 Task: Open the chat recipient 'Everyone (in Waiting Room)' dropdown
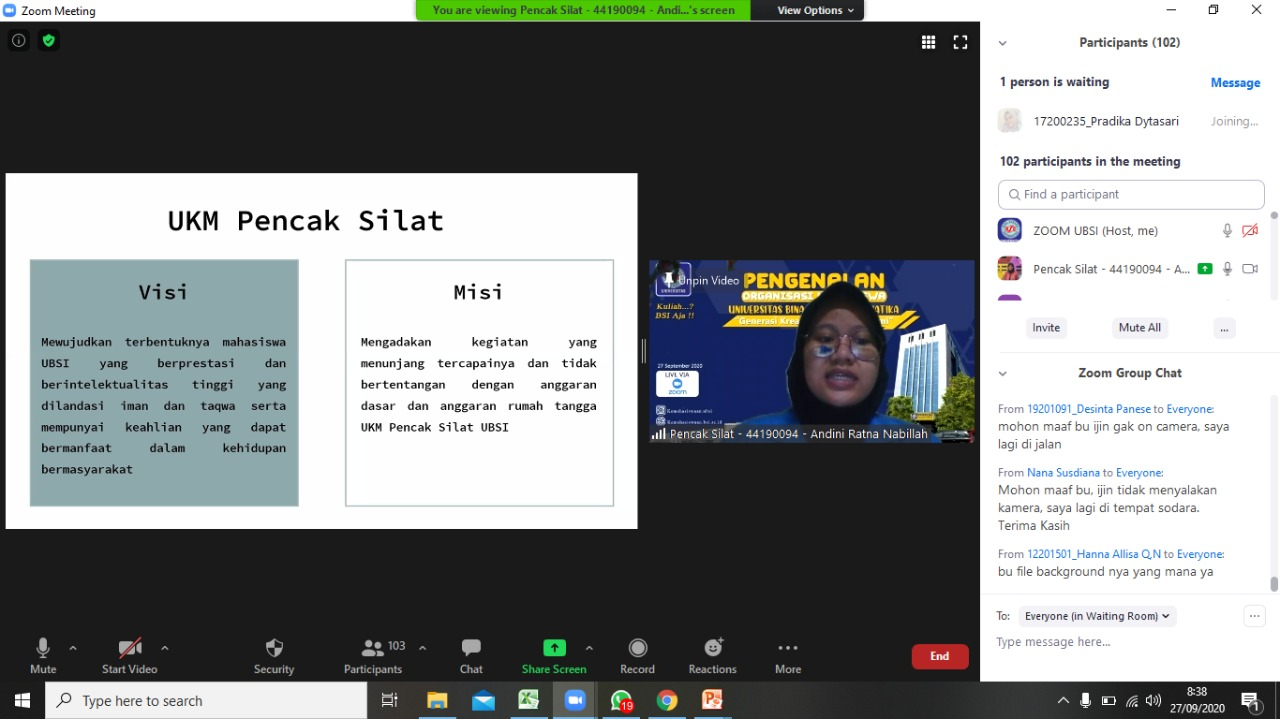[x=1098, y=616]
